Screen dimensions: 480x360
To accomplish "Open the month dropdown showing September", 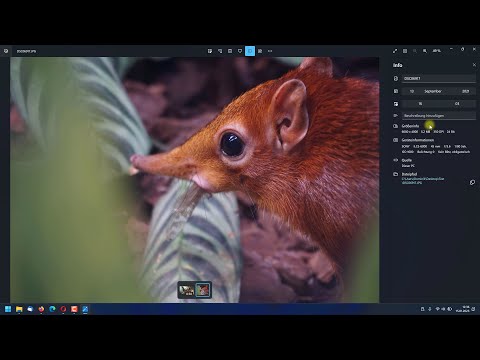I will (x=433, y=91).
